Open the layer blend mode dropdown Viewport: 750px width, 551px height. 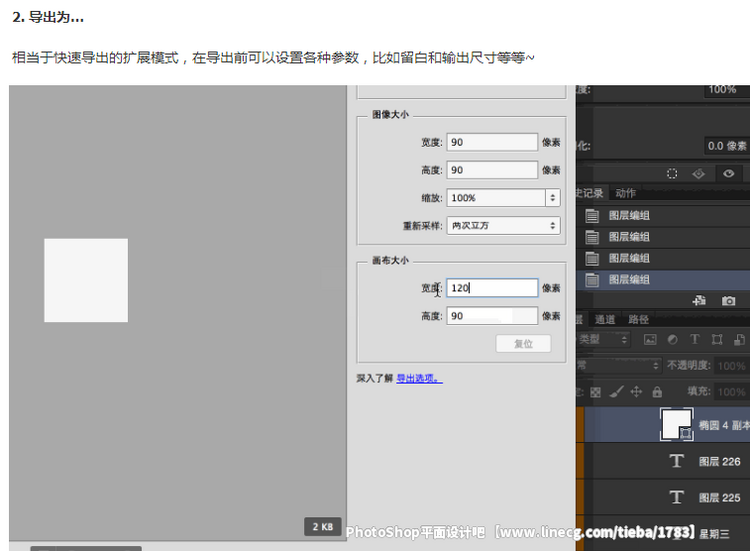[619, 365]
